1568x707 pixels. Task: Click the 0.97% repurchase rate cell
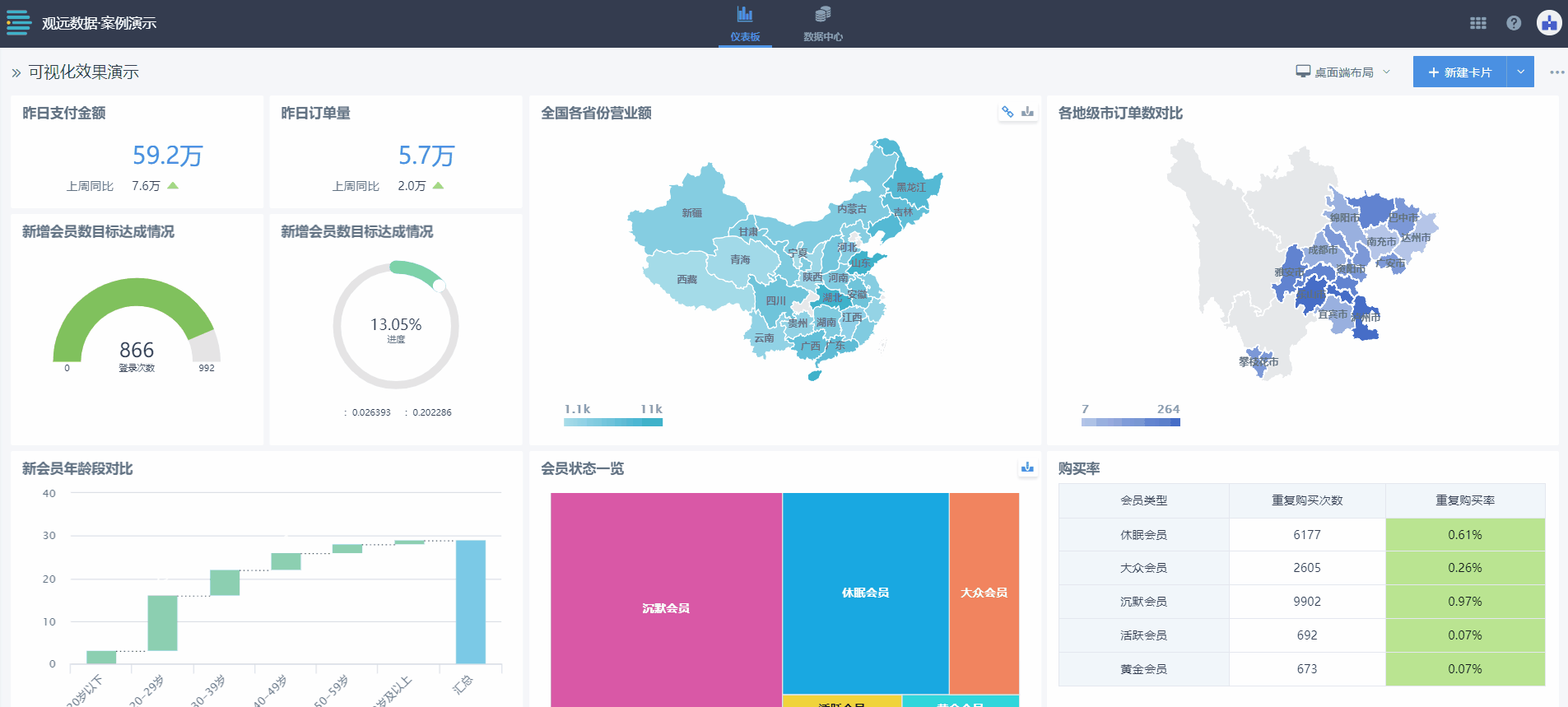[1465, 602]
